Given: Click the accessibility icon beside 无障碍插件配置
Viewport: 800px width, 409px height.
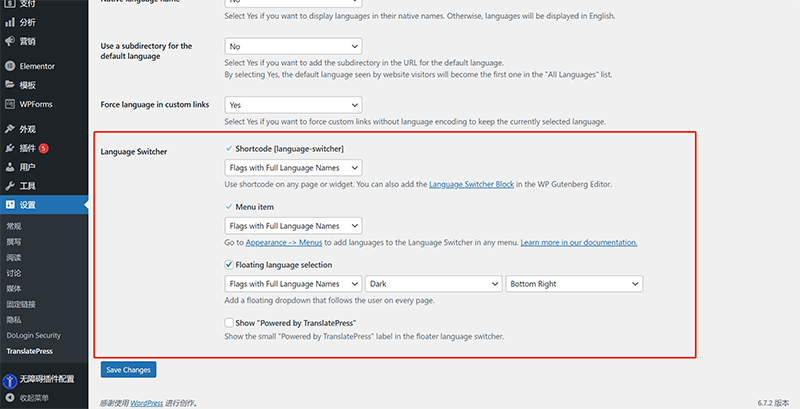Looking at the screenshot, I should [x=10, y=380].
